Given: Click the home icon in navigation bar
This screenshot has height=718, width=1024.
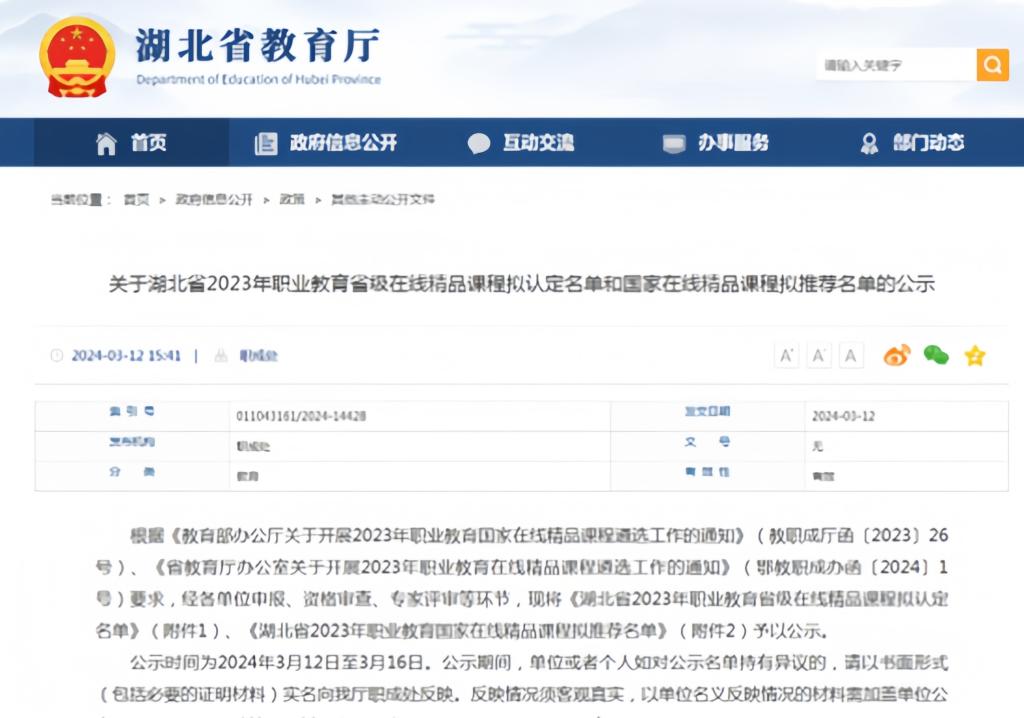Looking at the screenshot, I should click(x=106, y=143).
